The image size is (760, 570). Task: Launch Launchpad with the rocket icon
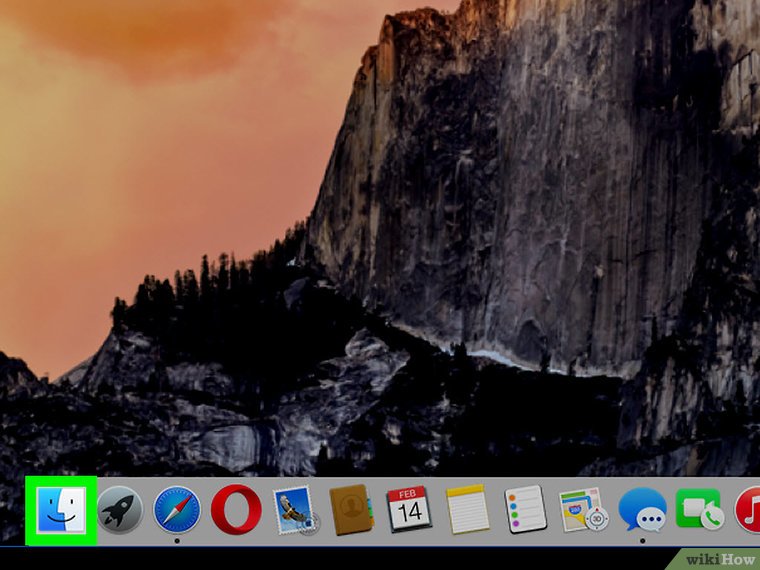118,512
